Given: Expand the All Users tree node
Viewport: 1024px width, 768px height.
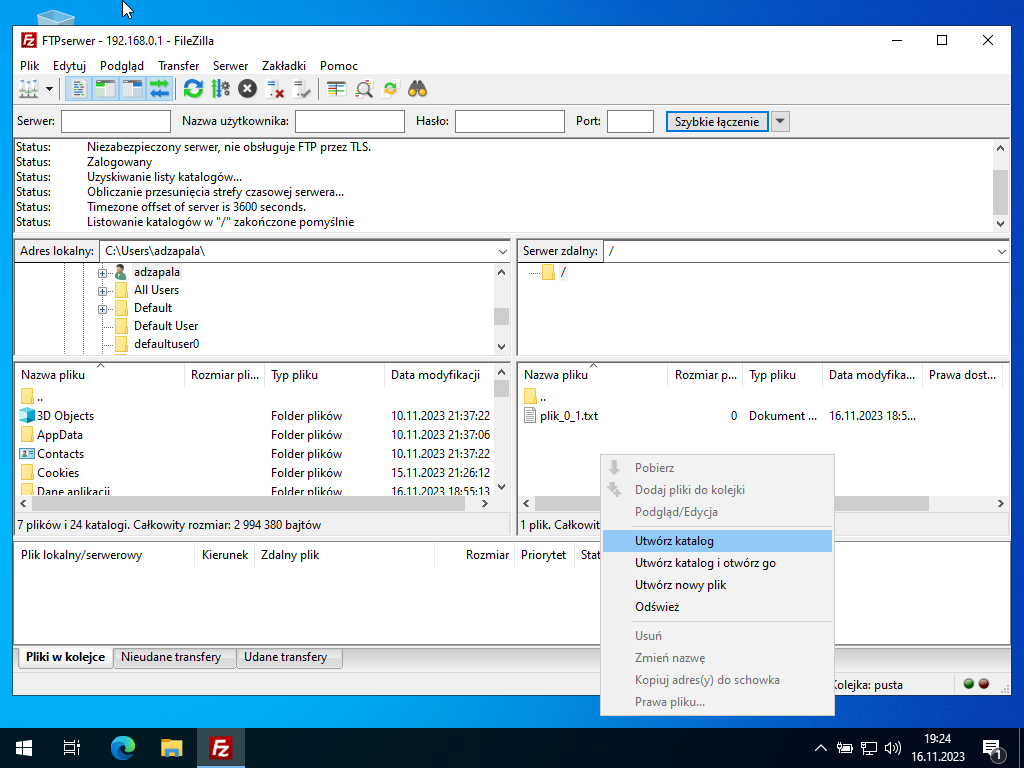Looking at the screenshot, I should coord(103,291).
